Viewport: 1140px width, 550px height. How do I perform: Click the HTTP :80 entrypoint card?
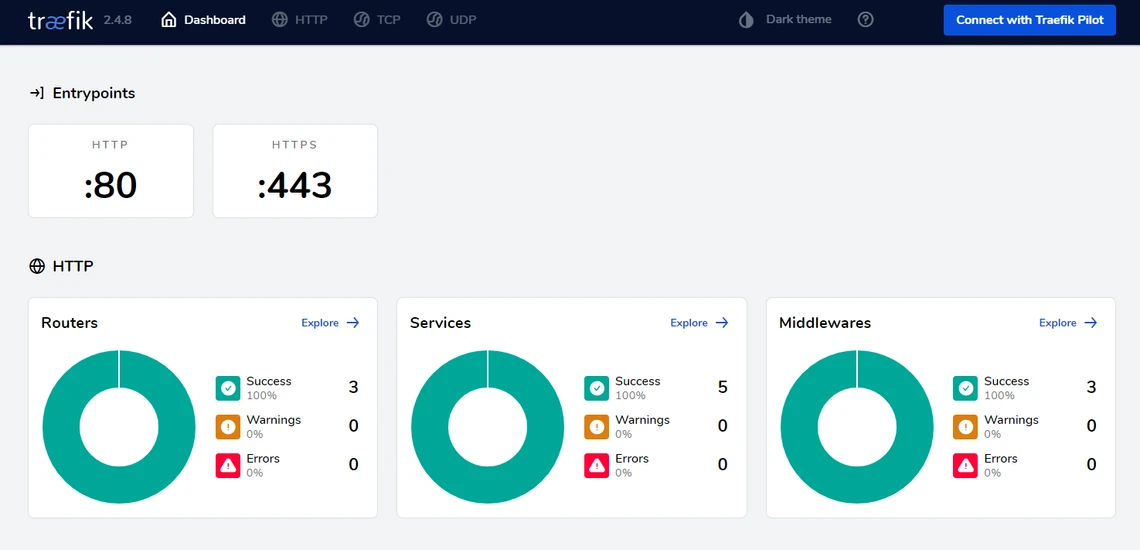pos(111,171)
